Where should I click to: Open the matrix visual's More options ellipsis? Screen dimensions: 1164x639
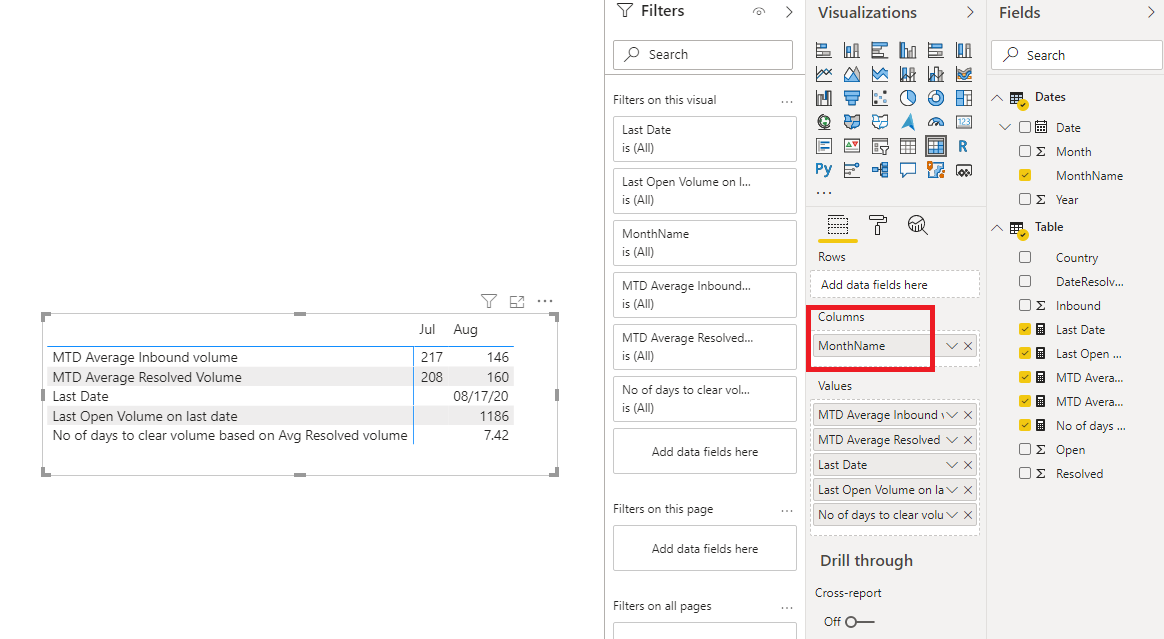point(545,301)
